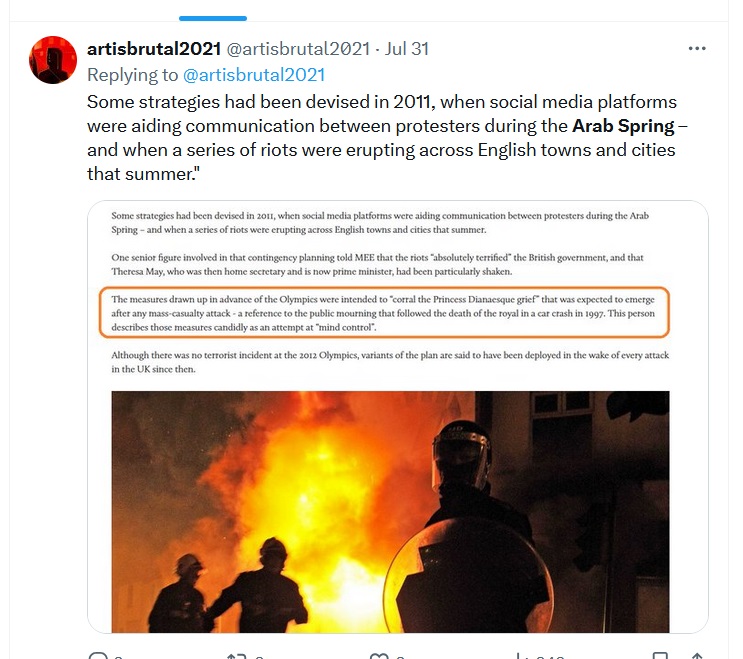Click the orange-outlined Olympics paragraph
743x659 pixels.
click(384, 313)
